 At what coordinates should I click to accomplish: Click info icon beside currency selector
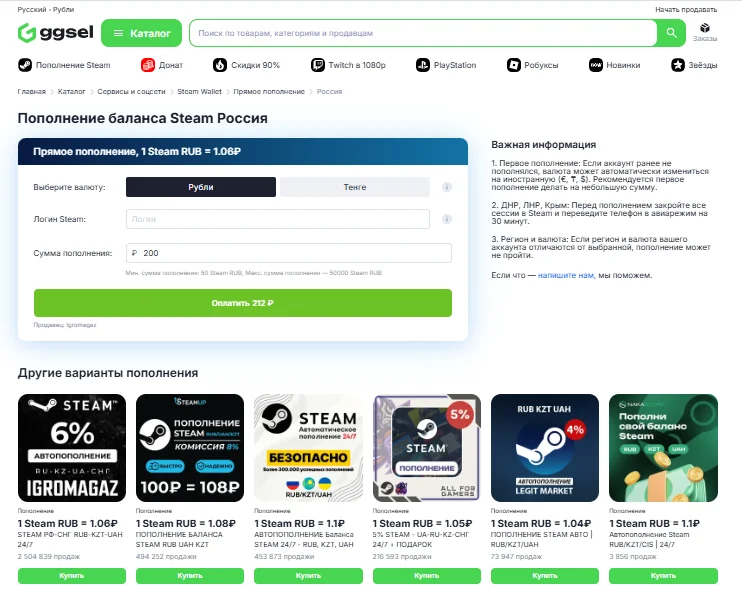tap(447, 187)
